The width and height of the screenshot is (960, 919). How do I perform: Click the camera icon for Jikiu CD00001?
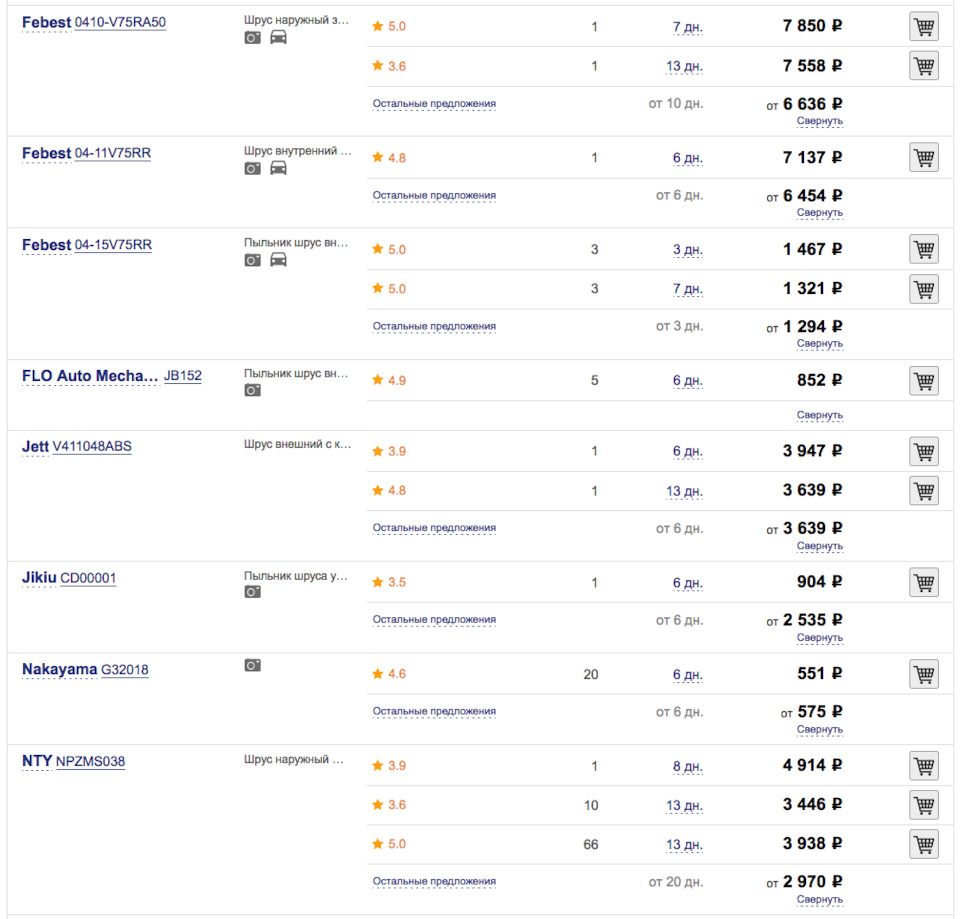pyautogui.click(x=253, y=592)
